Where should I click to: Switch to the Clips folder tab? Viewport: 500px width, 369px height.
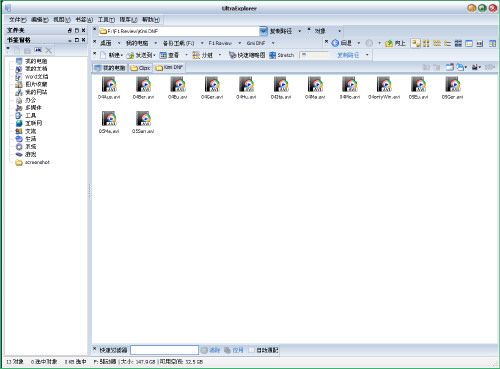click(x=140, y=68)
